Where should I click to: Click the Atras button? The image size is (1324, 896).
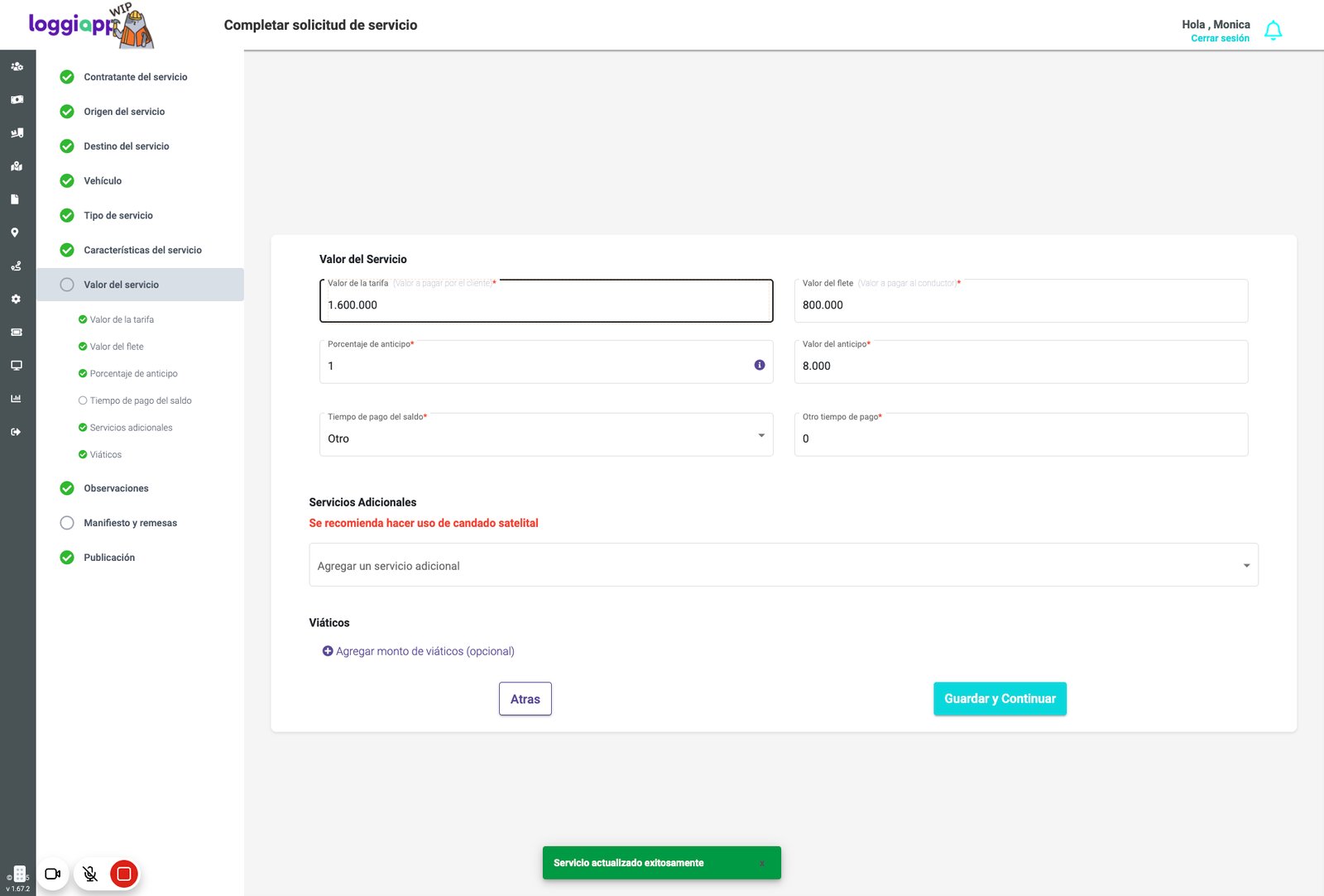pos(525,699)
